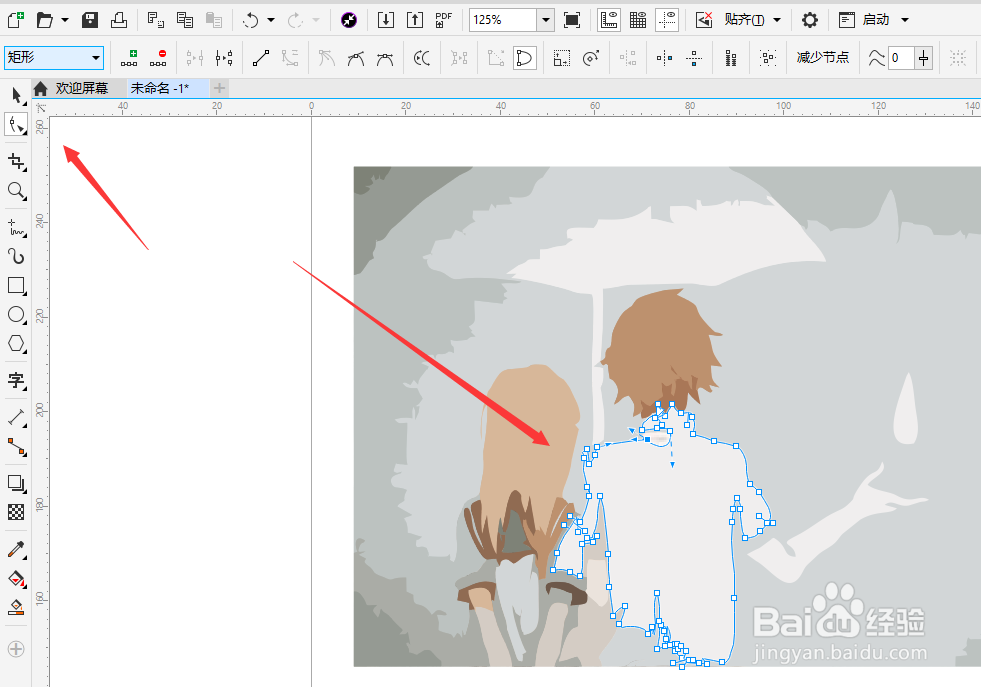This screenshot has height=687, width=981.
Task: Pick the Color Eyedropper tool
Action: pyautogui.click(x=16, y=549)
